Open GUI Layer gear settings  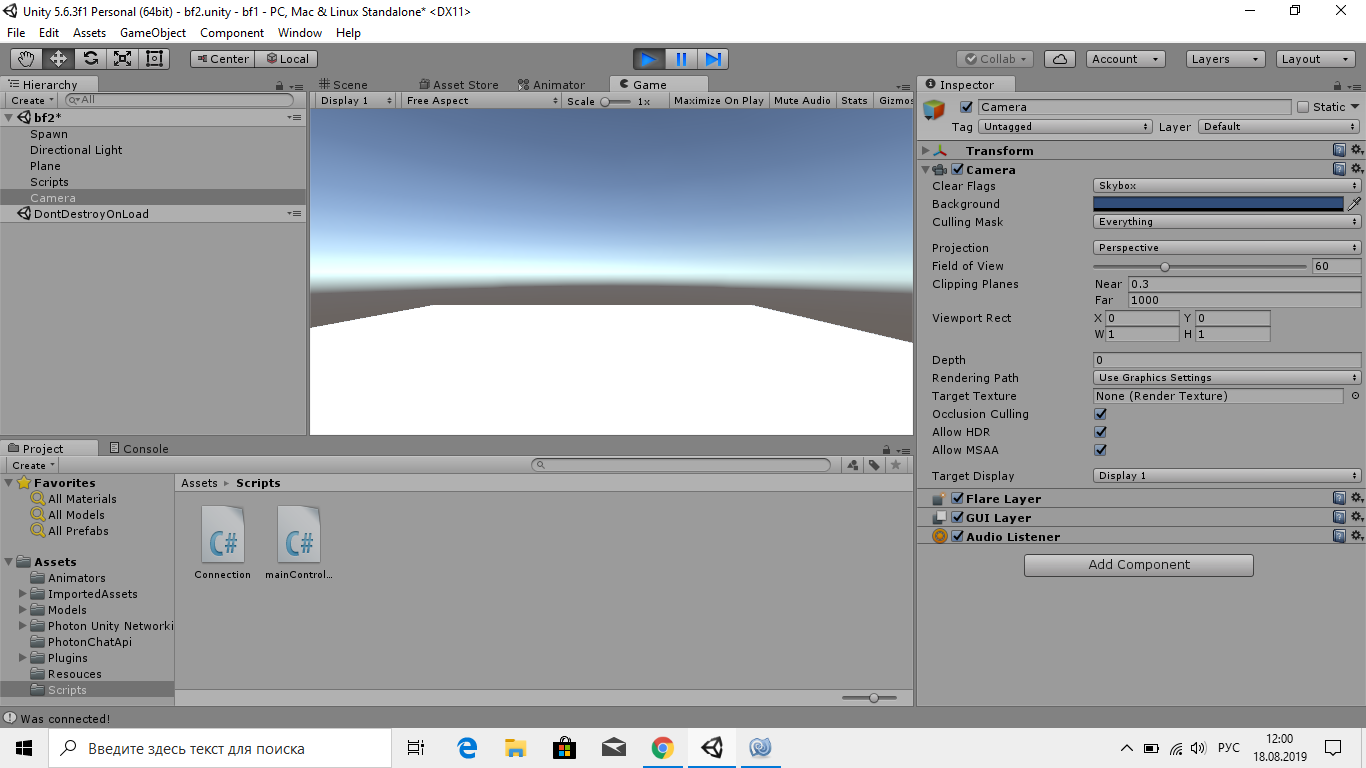(1356, 517)
